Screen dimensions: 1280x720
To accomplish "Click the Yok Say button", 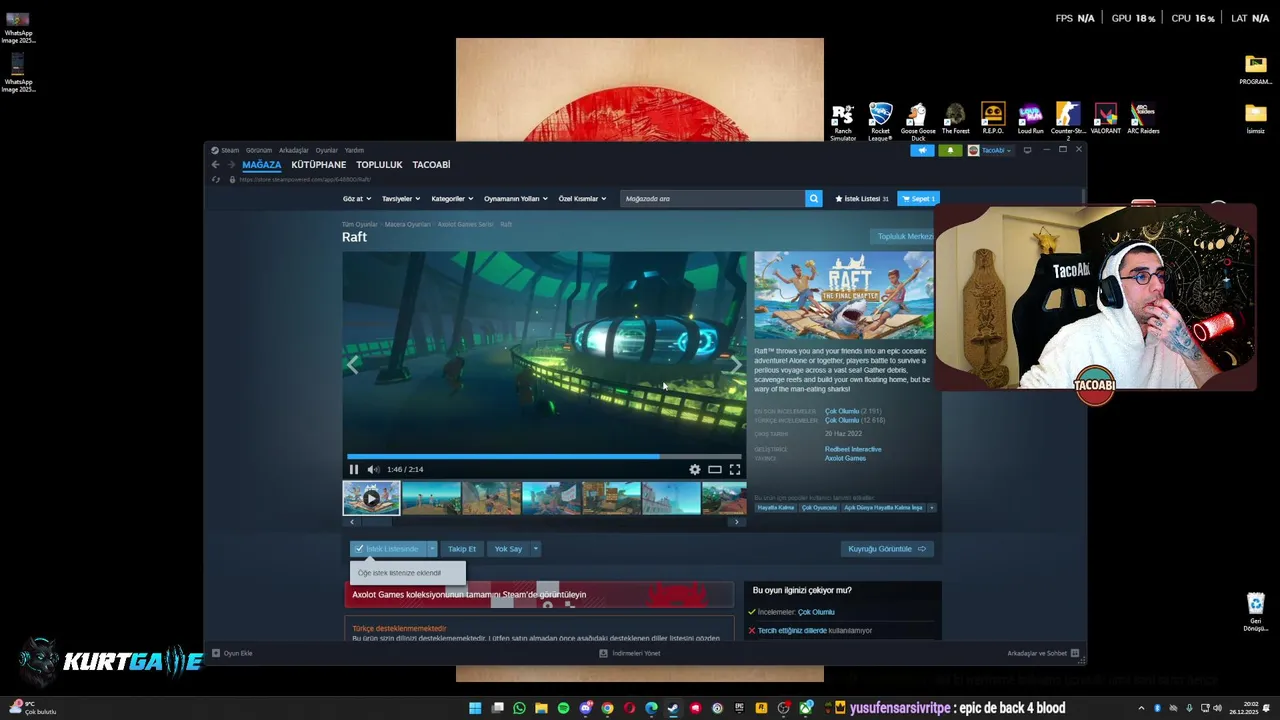I will pos(508,548).
